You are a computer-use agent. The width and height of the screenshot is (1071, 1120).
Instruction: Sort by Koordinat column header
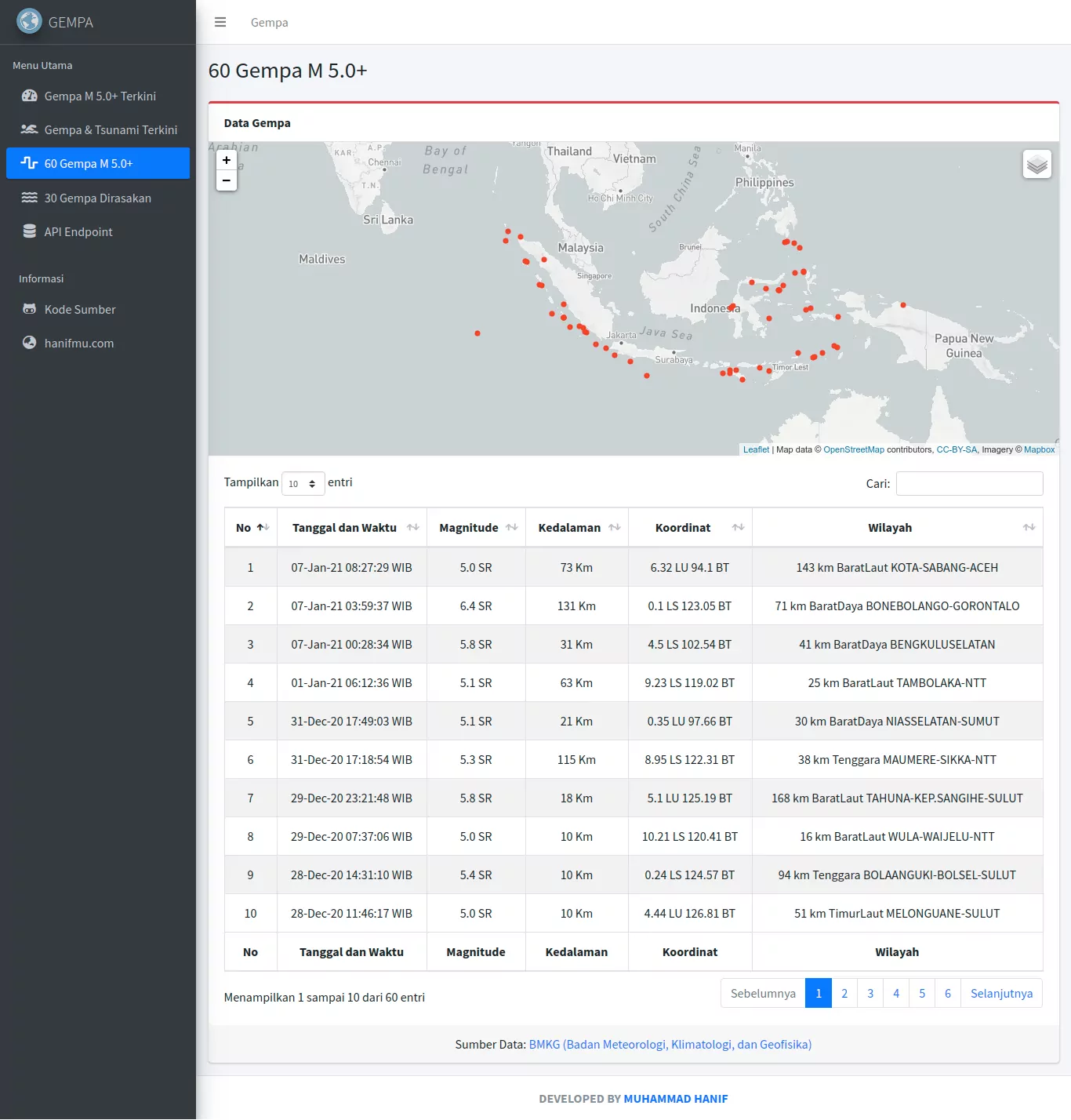(x=690, y=528)
